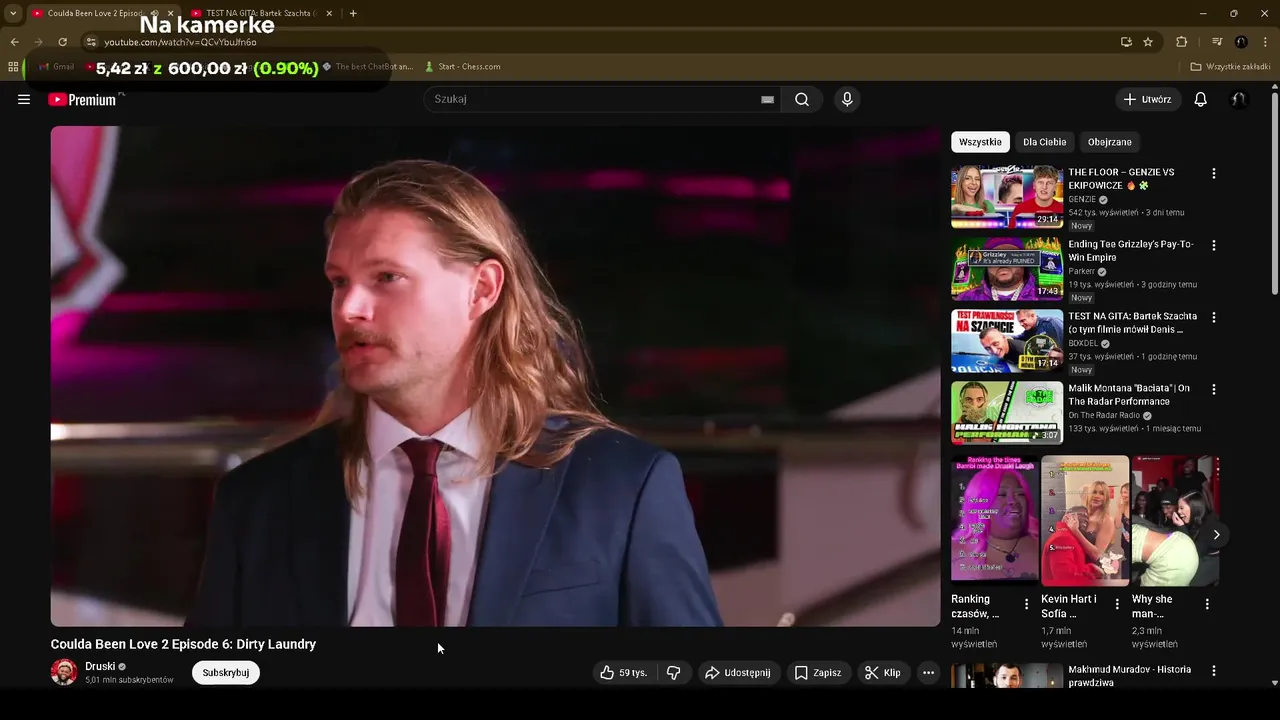
Task: Click the video player frame
Action: (x=495, y=376)
